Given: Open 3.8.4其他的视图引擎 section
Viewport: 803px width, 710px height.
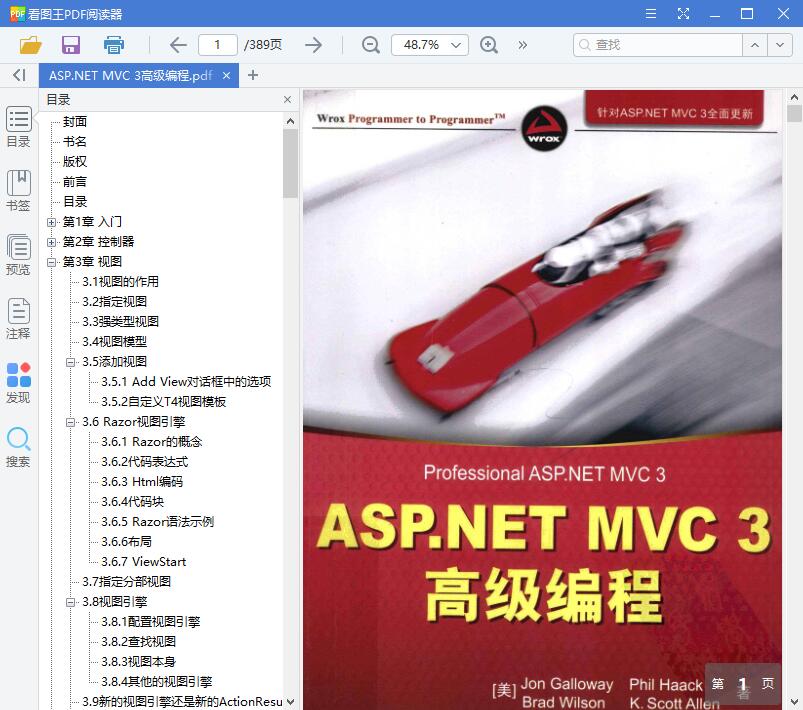Looking at the screenshot, I should pyautogui.click(x=156, y=681).
